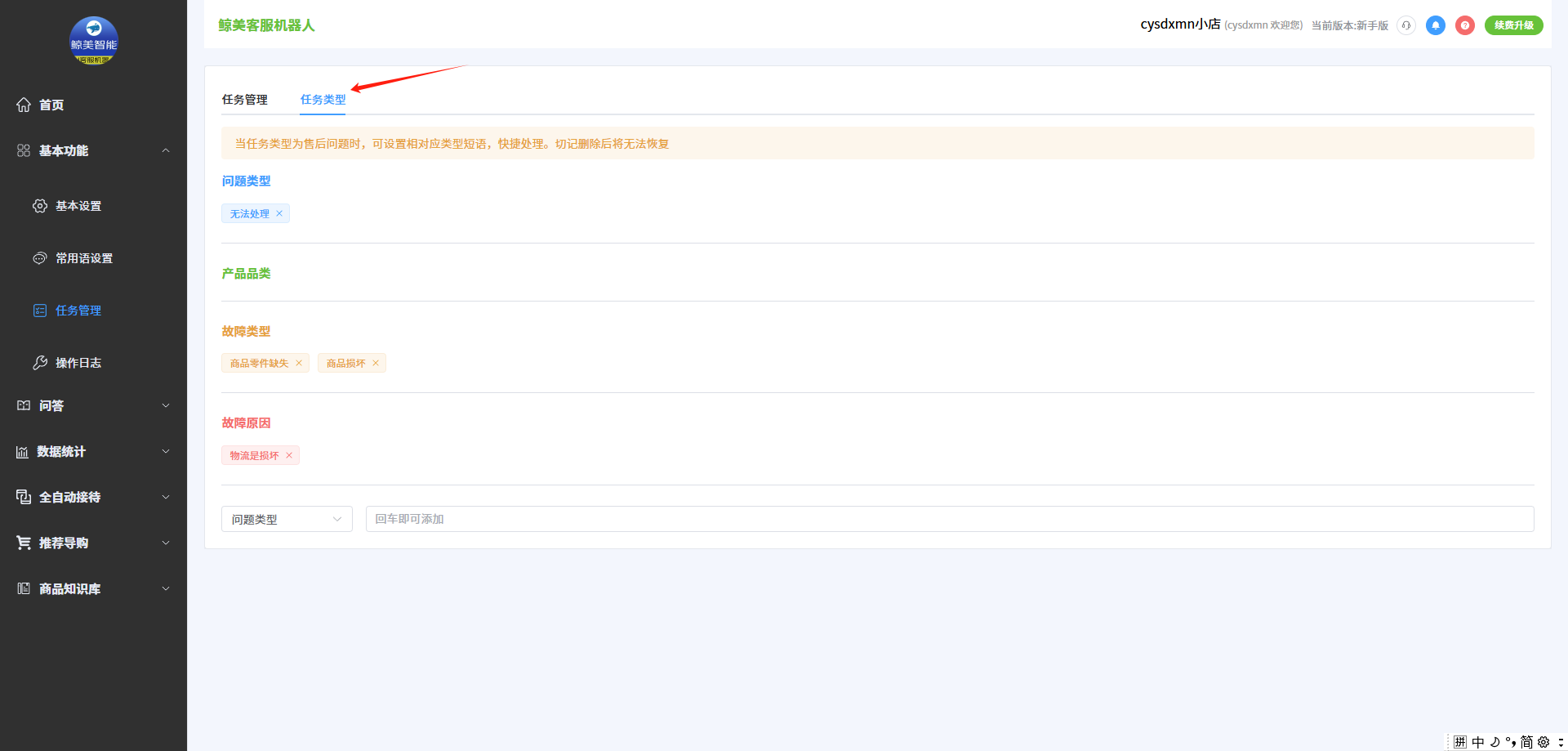Go to 首页 in the sidebar

(51, 105)
